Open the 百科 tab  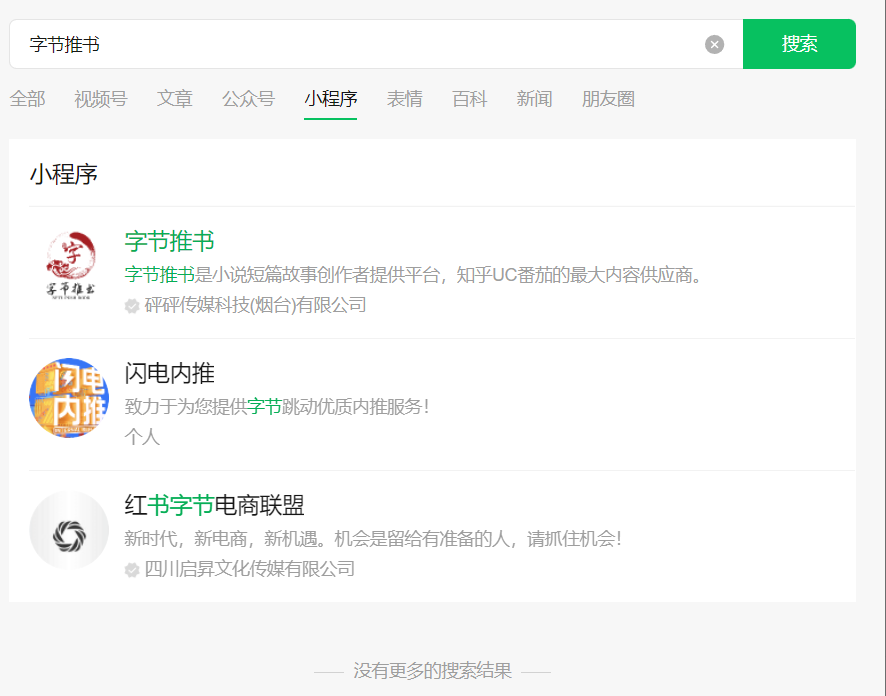point(470,99)
